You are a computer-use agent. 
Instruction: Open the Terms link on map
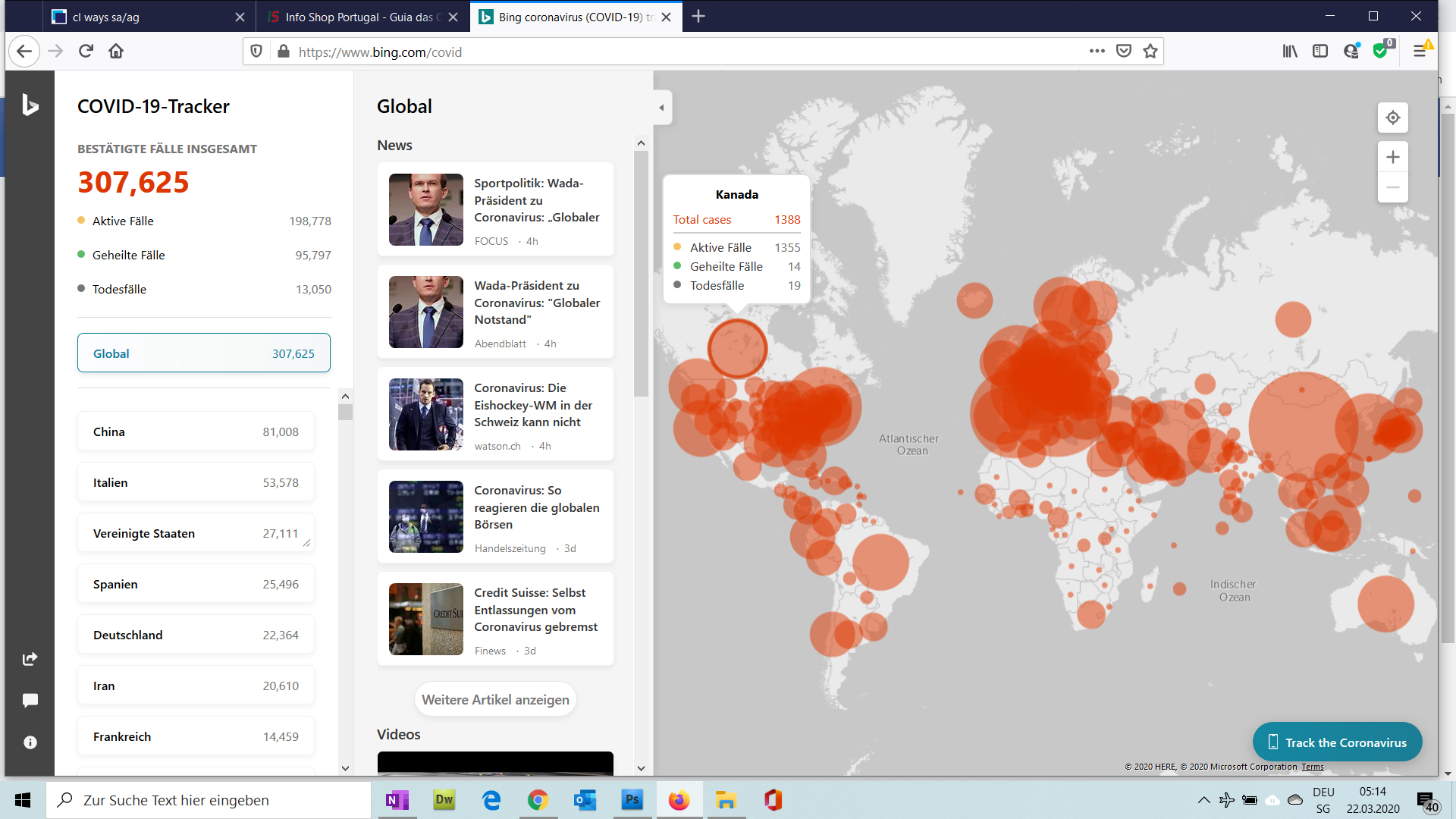coord(1312,767)
